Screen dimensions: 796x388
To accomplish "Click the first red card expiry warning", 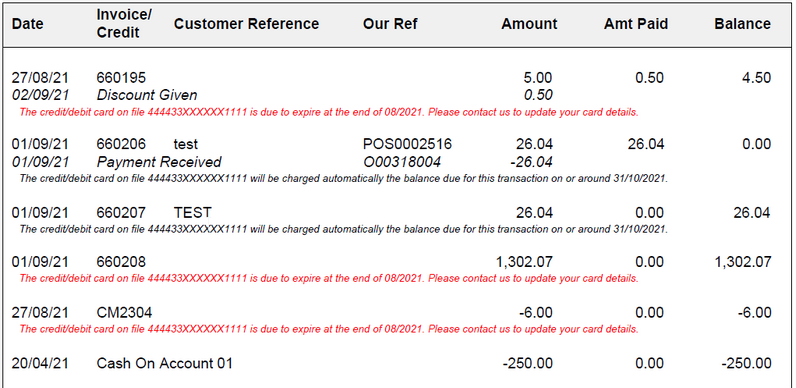I will click(329, 112).
